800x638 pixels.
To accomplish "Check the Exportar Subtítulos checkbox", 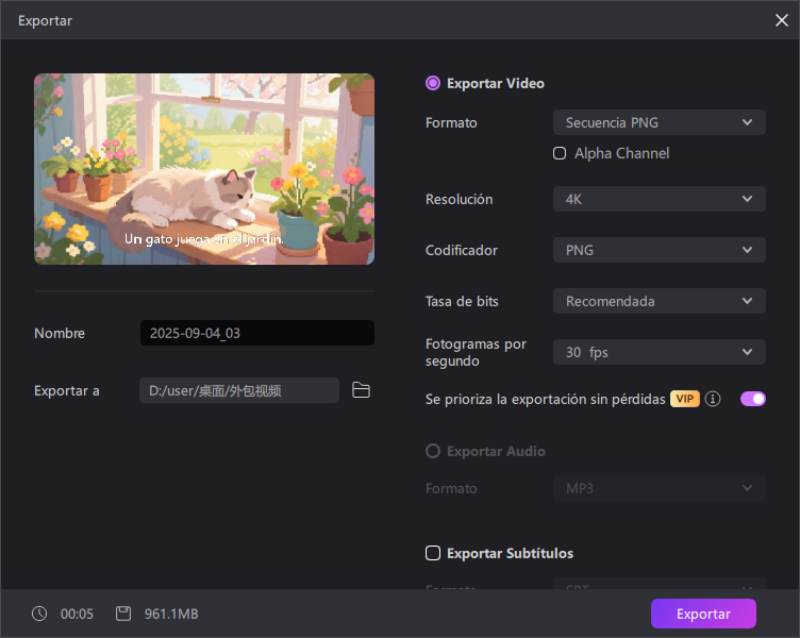I will tap(433, 553).
